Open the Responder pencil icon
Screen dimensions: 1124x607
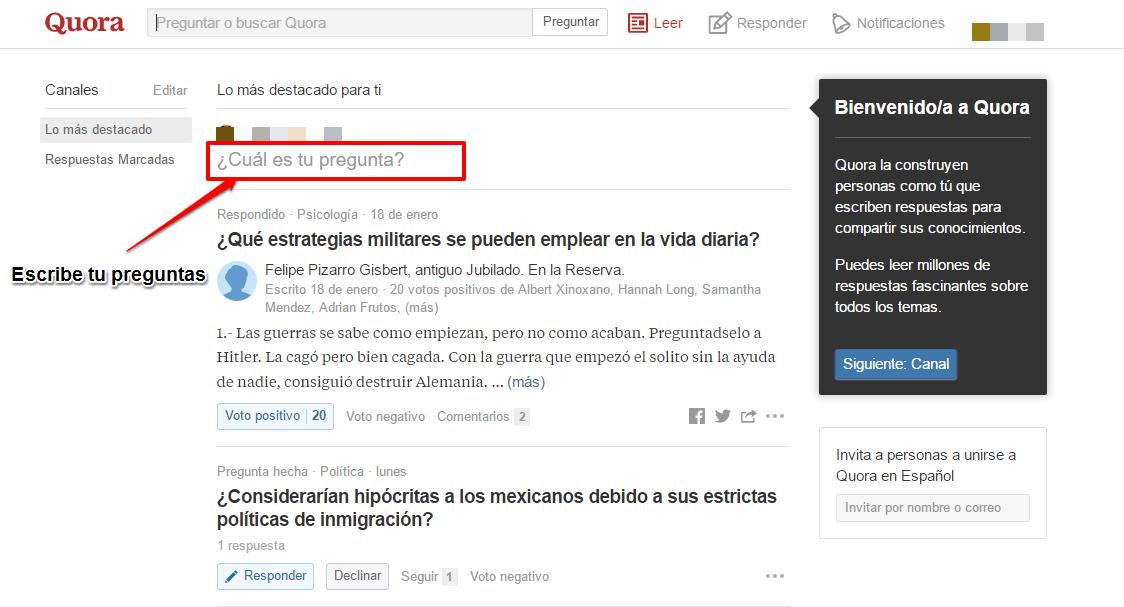pos(720,23)
